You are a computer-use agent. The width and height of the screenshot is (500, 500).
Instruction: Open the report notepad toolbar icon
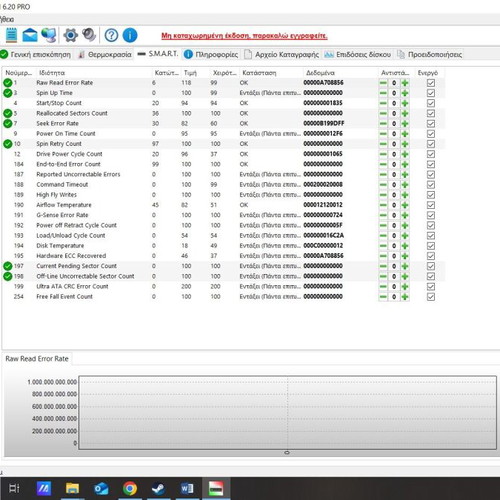pyautogui.click(x=11, y=35)
